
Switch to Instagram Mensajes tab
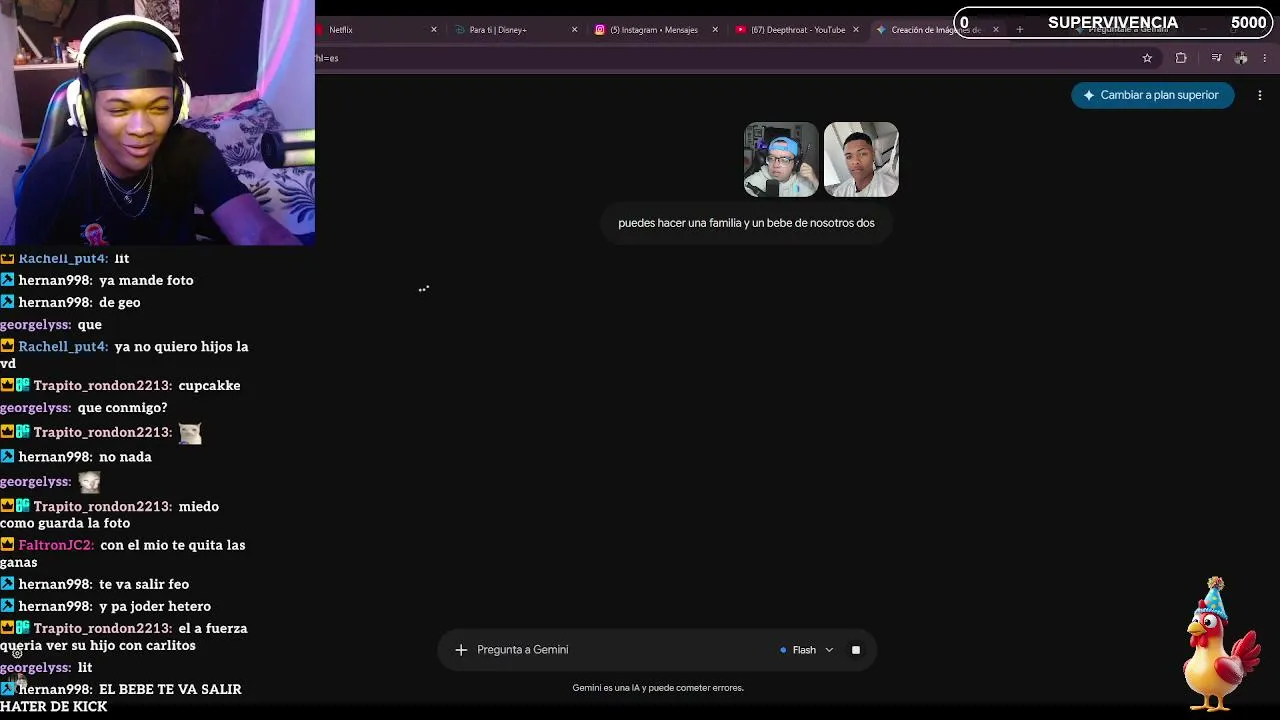tap(654, 30)
